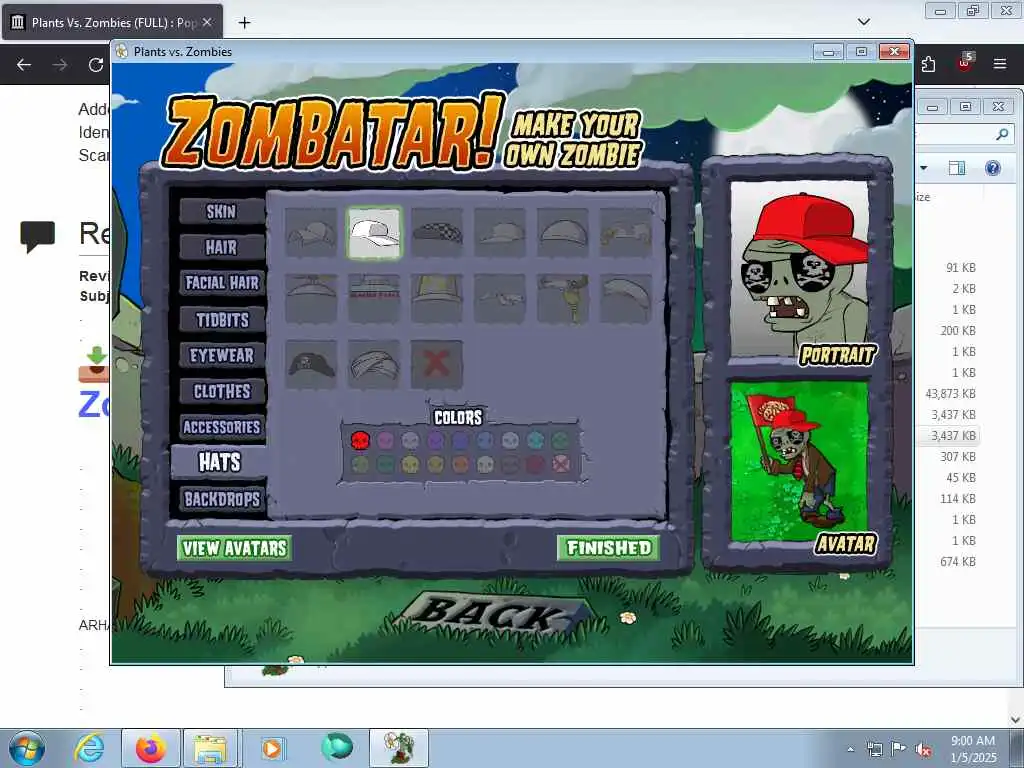Screen dimensions: 1024x768
Task: Select the orange skull color
Action: pyautogui.click(x=460, y=464)
